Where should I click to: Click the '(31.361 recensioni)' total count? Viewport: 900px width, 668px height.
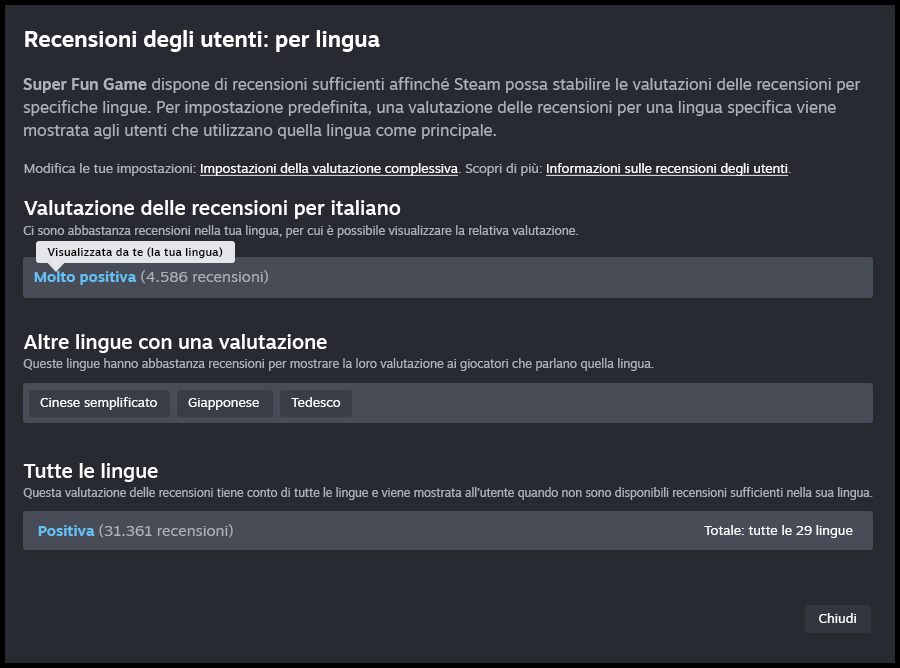[166, 531]
